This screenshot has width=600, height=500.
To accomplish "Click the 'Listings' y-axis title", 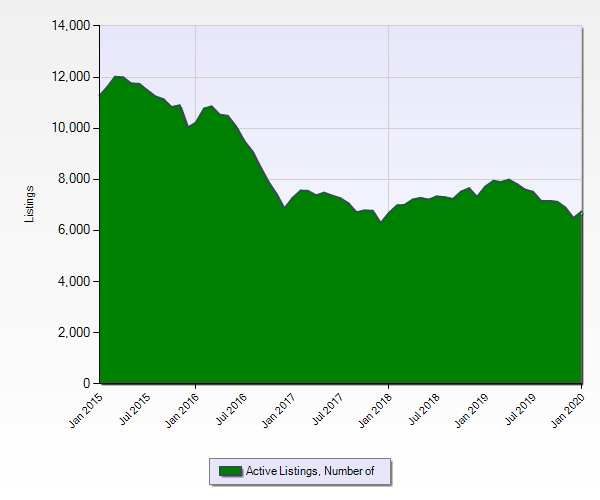I will click(x=30, y=204).
